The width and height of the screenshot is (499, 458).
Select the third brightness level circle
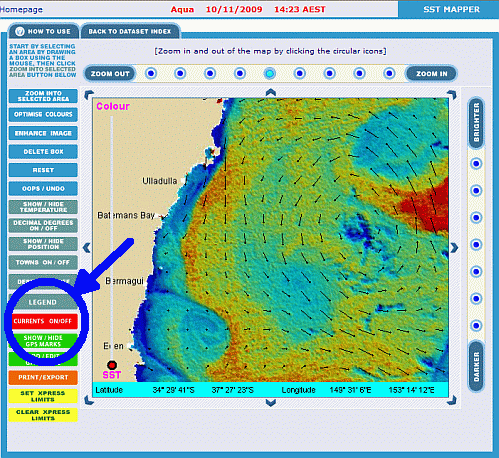[476, 218]
